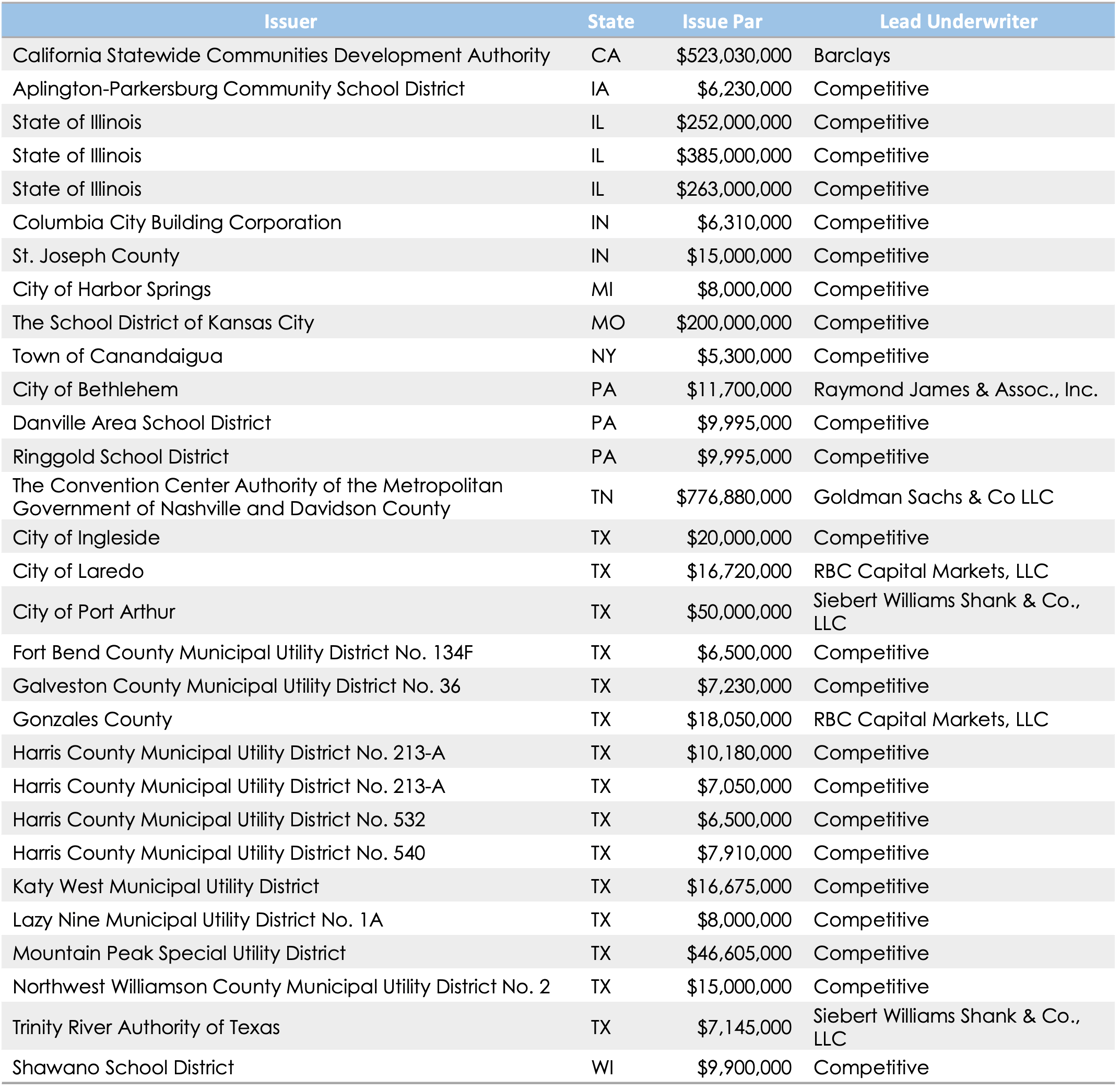Click the NY state cell

pyautogui.click(x=603, y=356)
